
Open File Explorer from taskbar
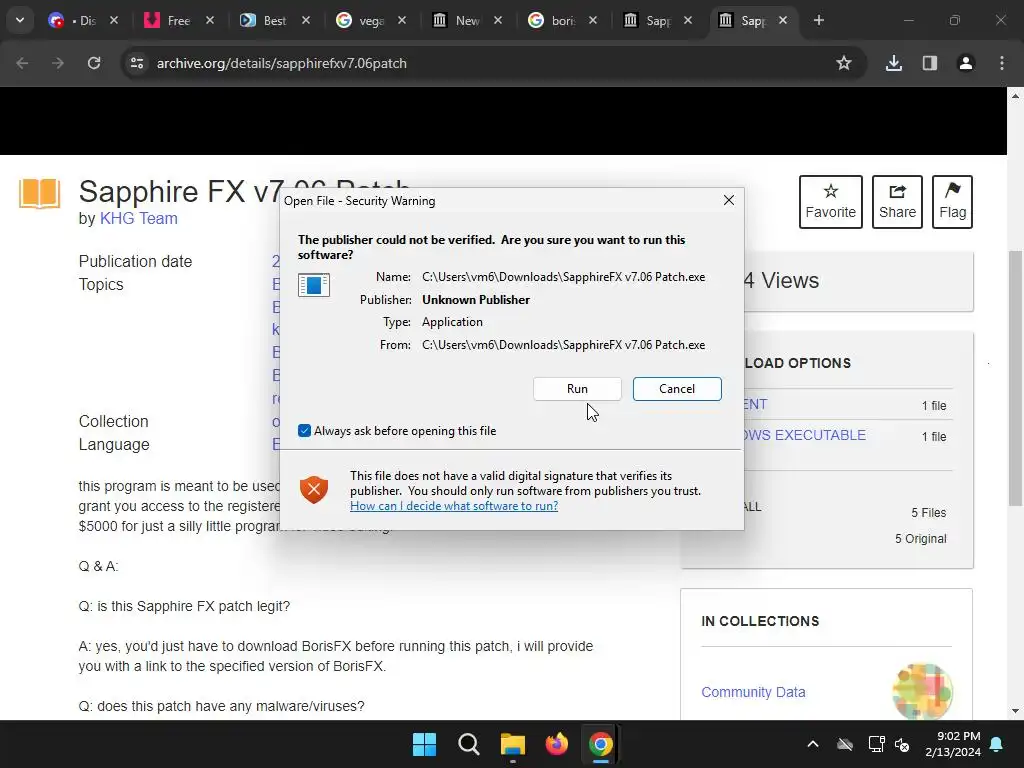[513, 744]
